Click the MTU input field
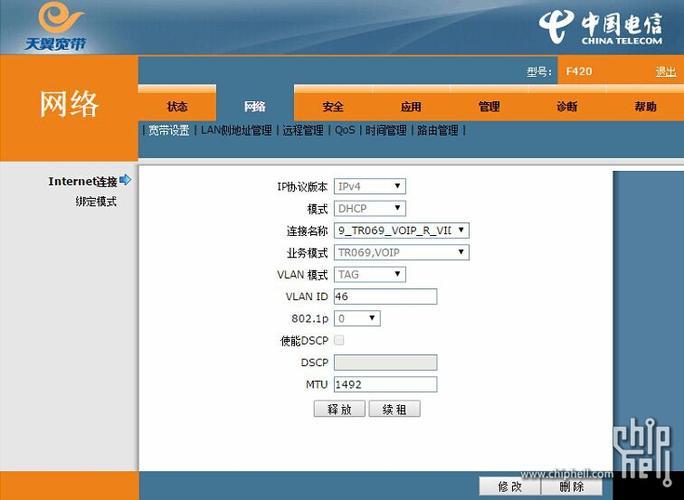The width and height of the screenshot is (684, 500). 386,384
